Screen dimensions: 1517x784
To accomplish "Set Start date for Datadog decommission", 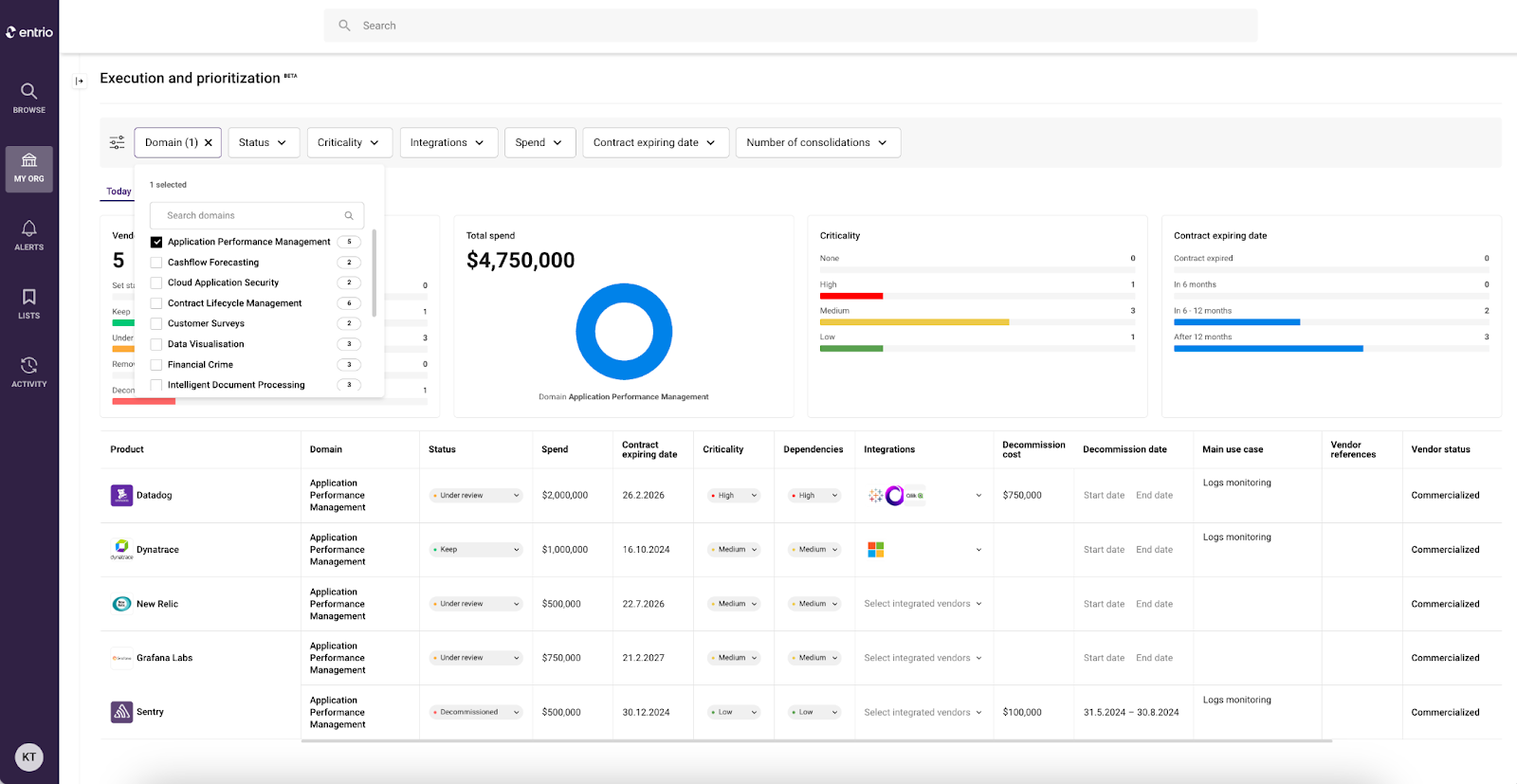I will pos(1104,495).
